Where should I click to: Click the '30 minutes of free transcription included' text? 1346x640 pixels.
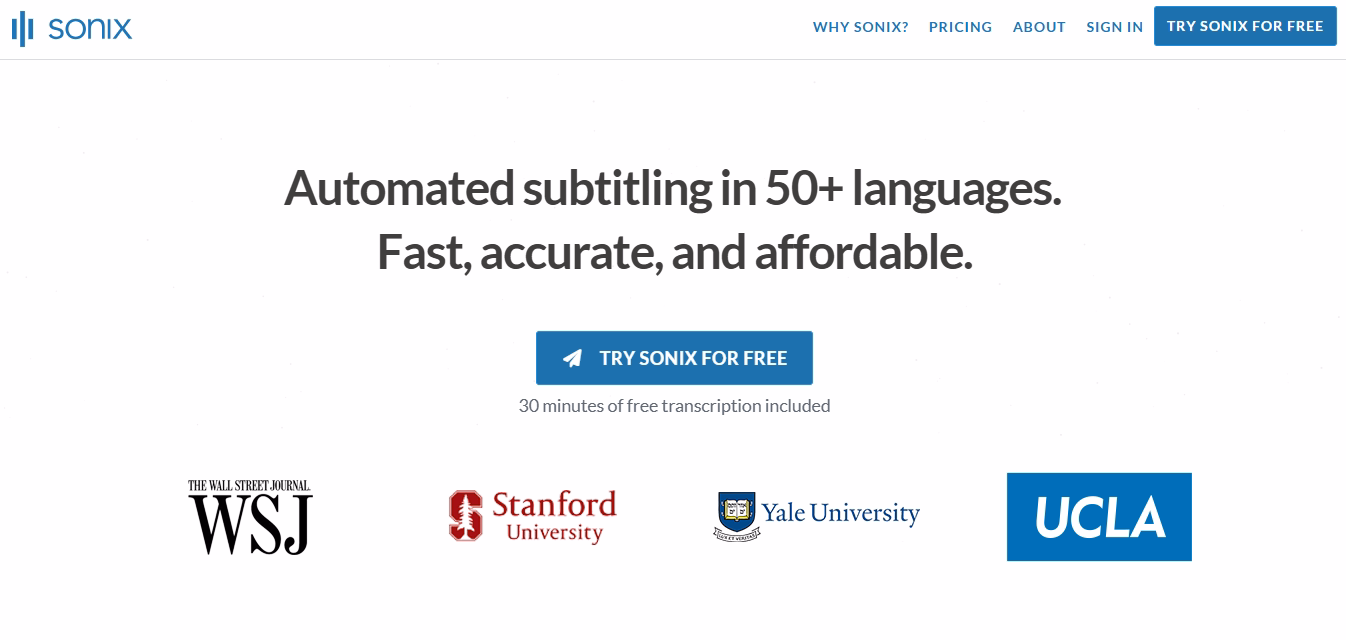[x=674, y=406]
